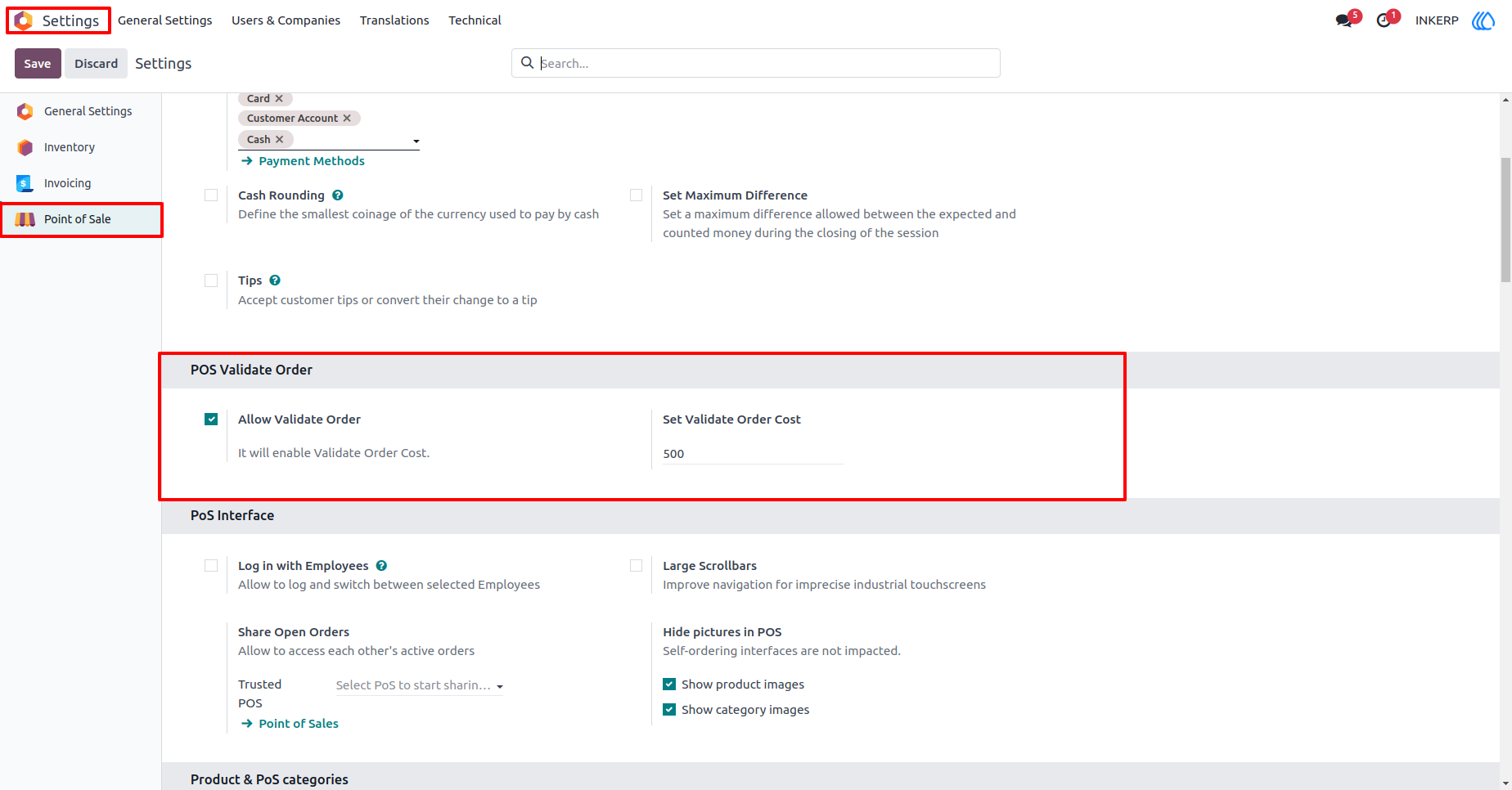Expand the payment methods dropdown arrow

tap(416, 141)
